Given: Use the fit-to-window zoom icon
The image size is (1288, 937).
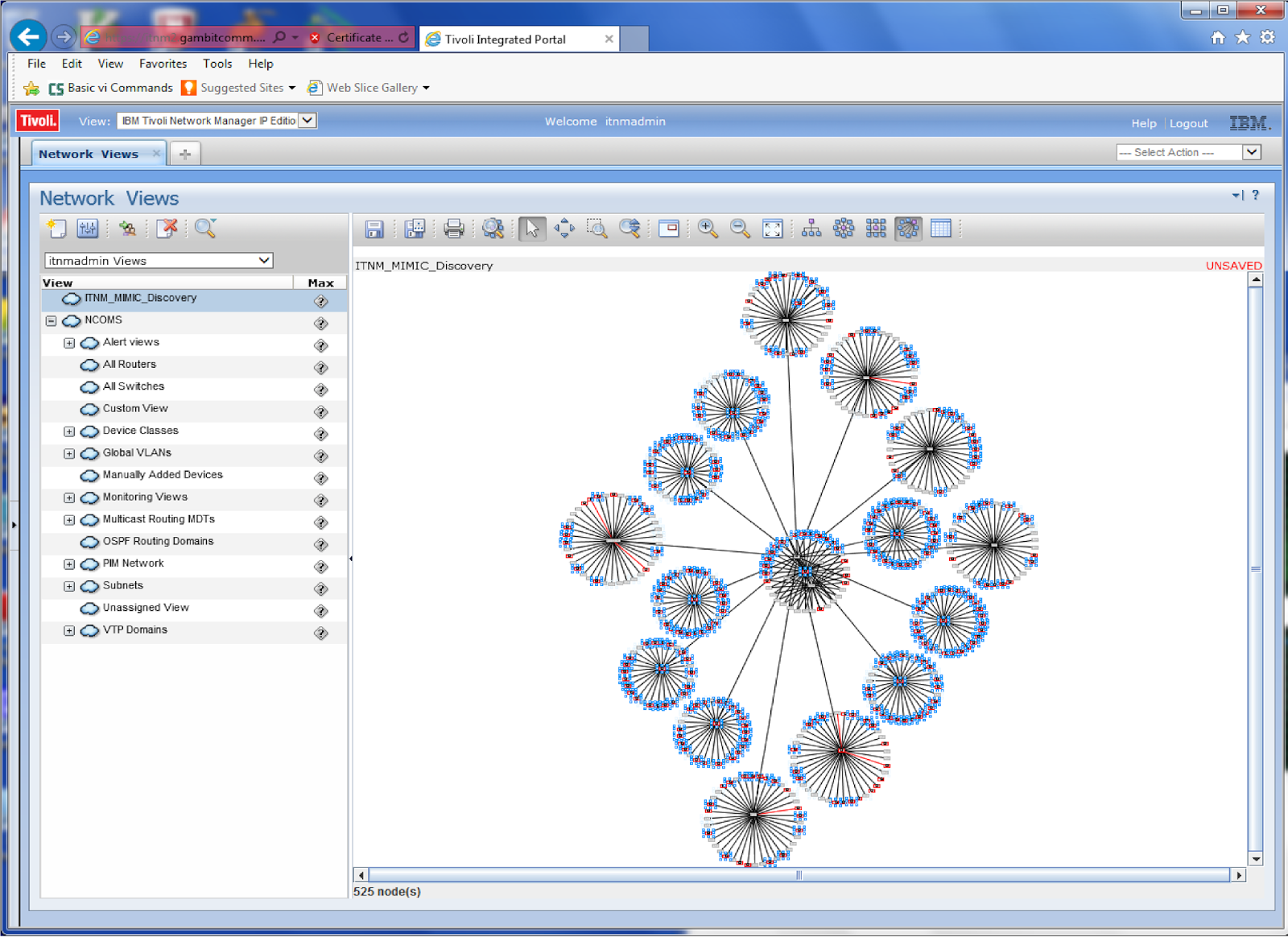Looking at the screenshot, I should (772, 229).
